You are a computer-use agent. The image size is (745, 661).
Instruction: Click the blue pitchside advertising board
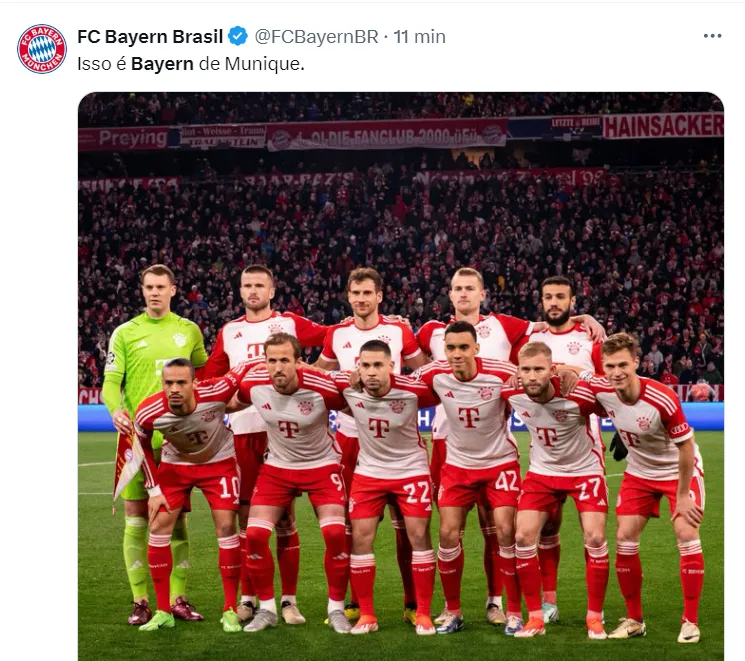click(x=401, y=417)
